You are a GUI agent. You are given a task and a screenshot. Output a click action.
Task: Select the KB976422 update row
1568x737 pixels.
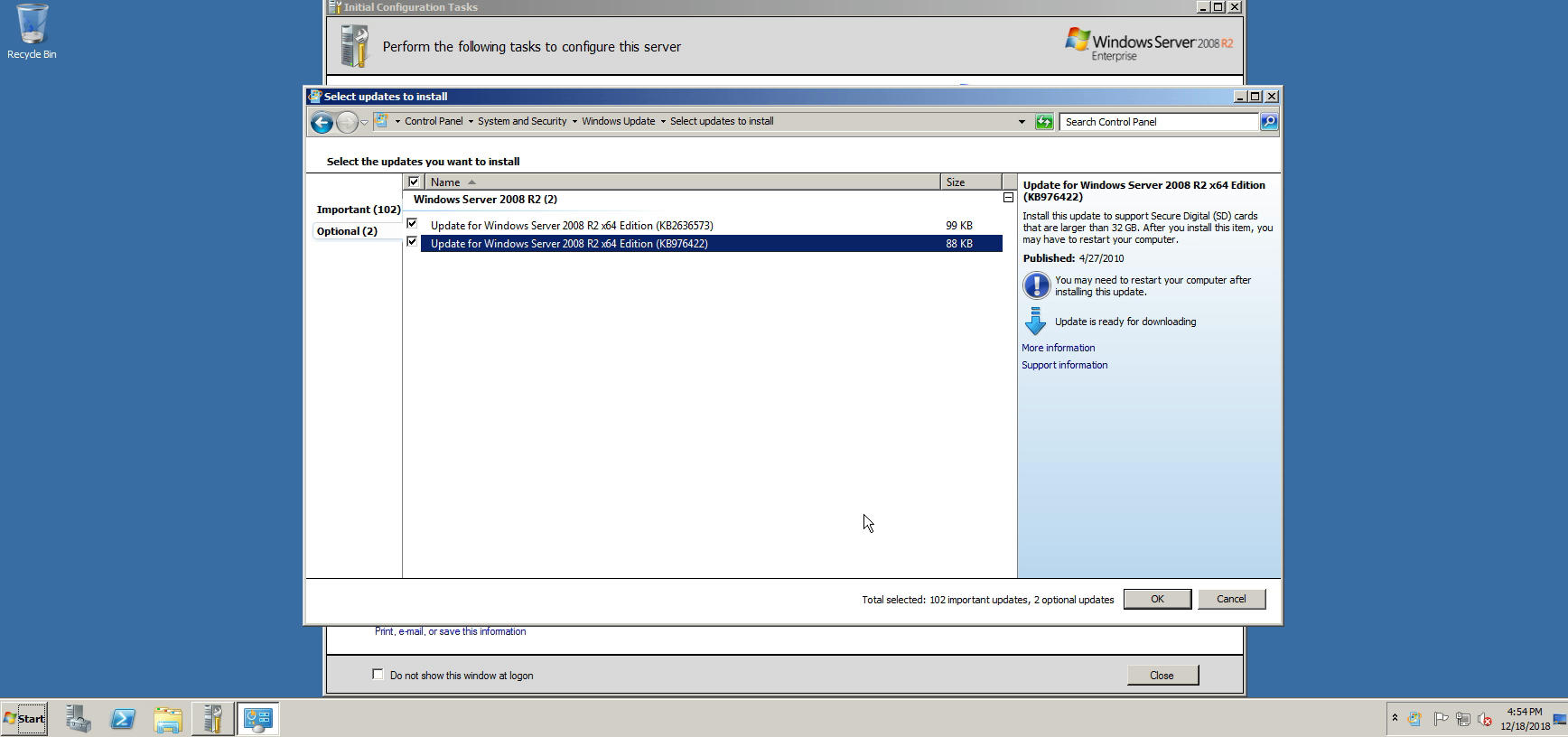point(711,244)
